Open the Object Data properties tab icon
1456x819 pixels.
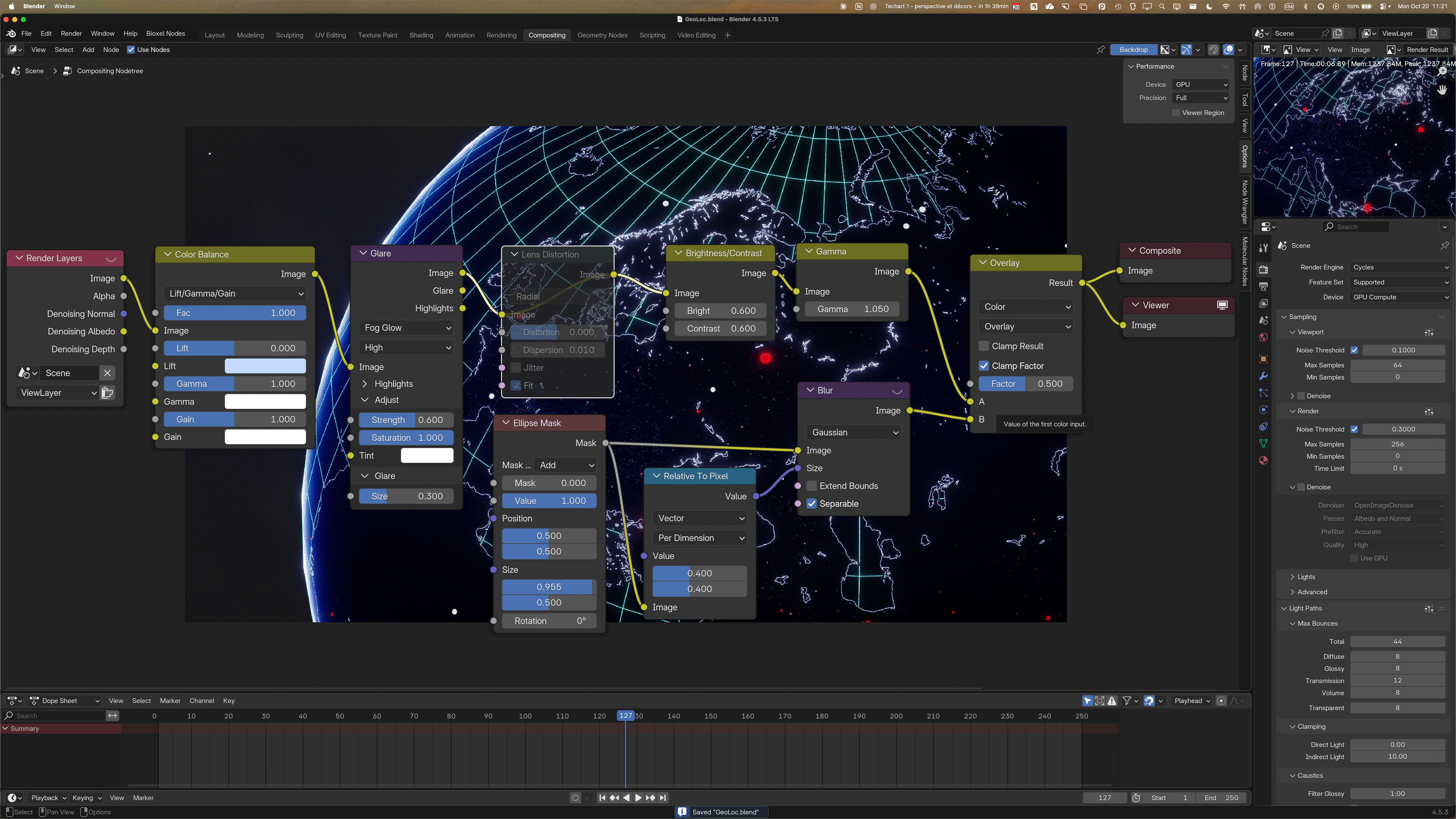pyautogui.click(x=1263, y=444)
